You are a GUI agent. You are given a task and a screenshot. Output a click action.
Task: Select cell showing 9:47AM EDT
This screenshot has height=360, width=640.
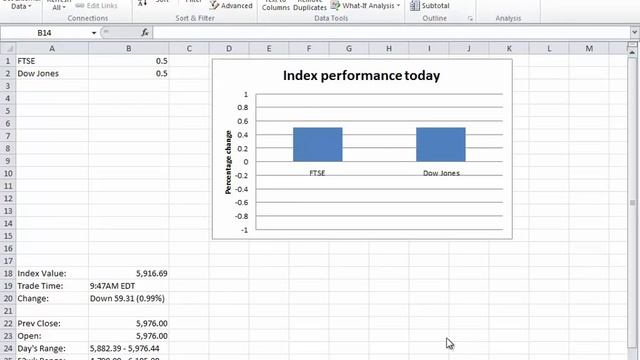coord(129,286)
